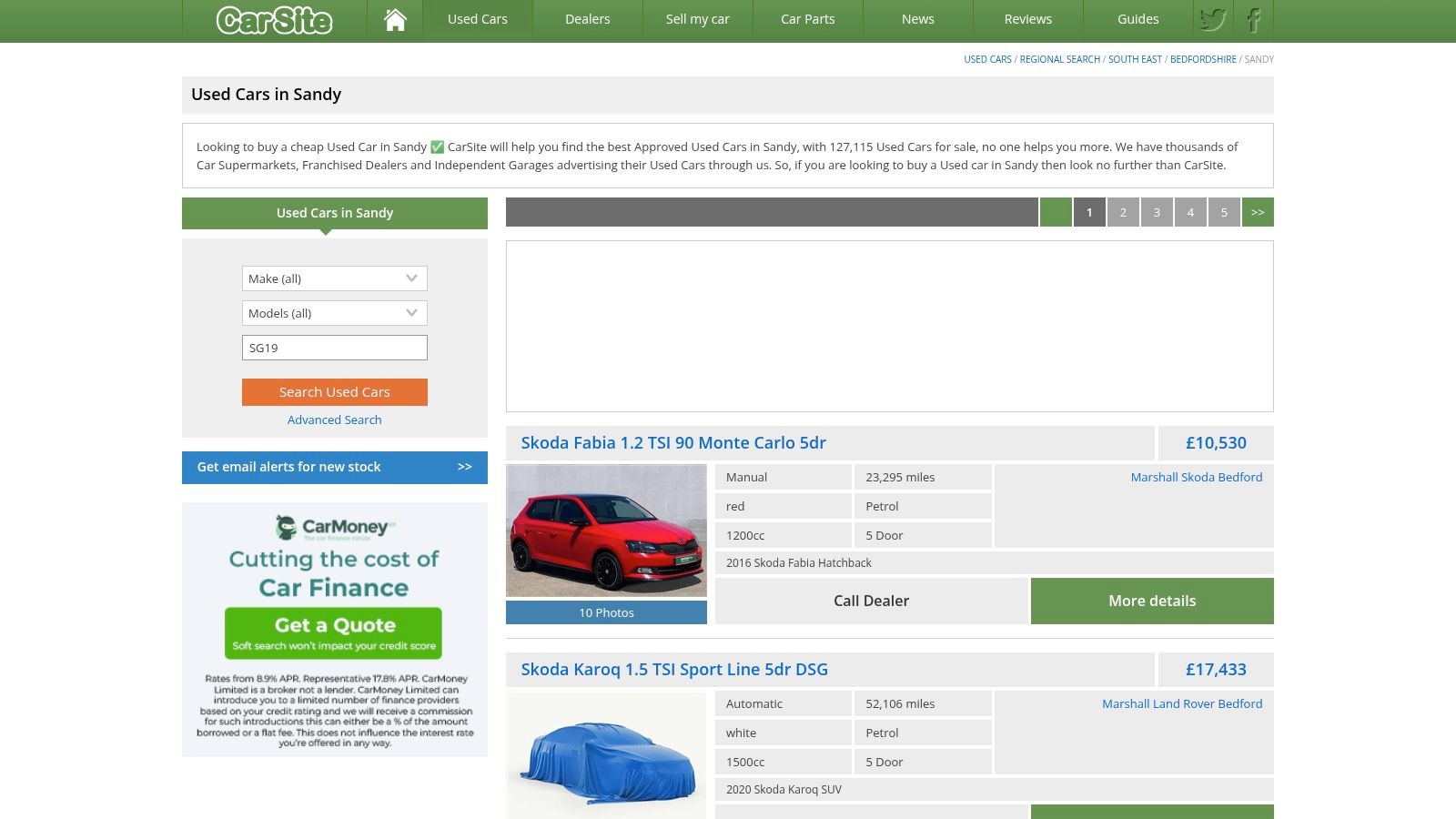
Task: Open the red Skoda Fabia photo
Action: coord(606,531)
